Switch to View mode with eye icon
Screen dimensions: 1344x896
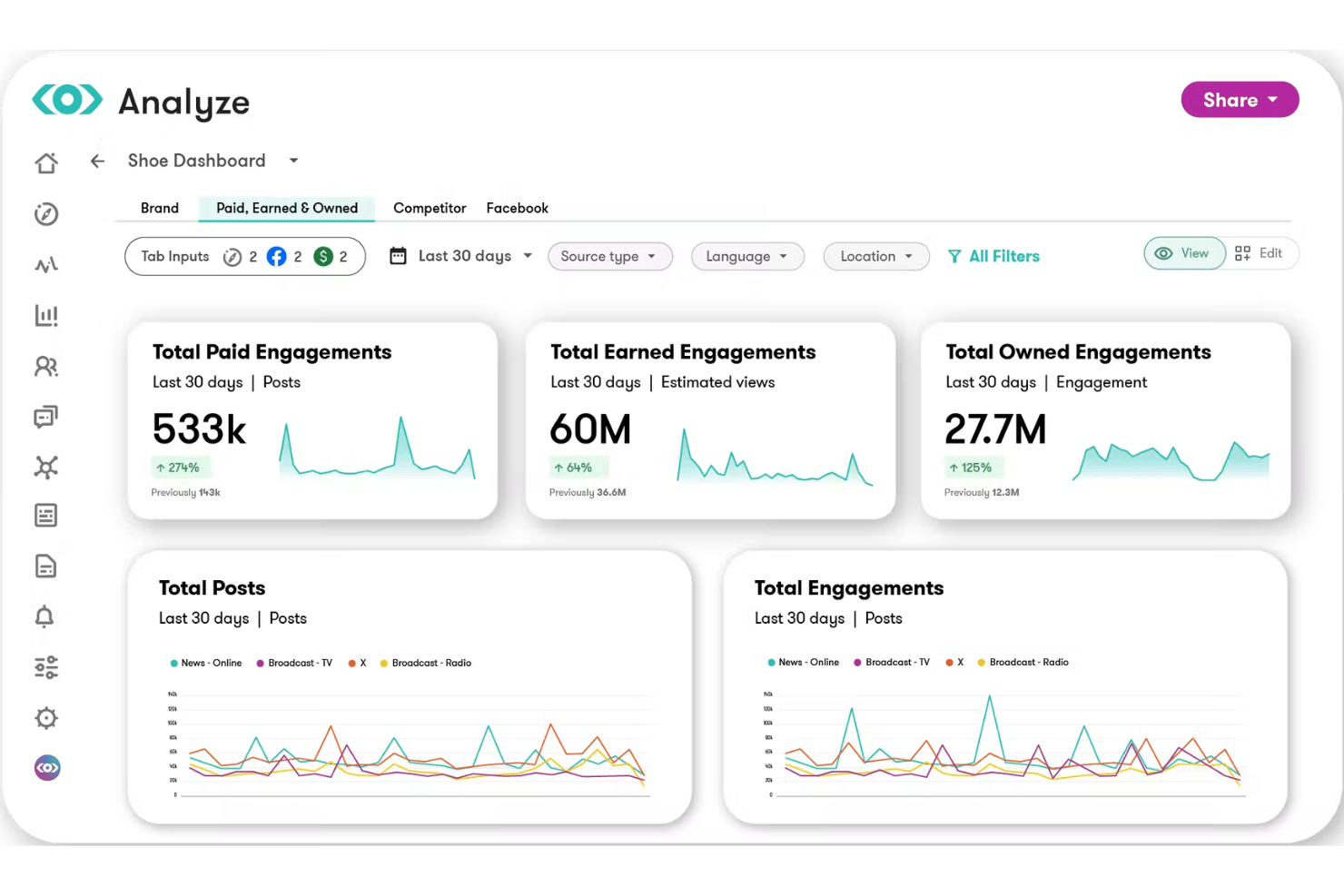point(1184,253)
